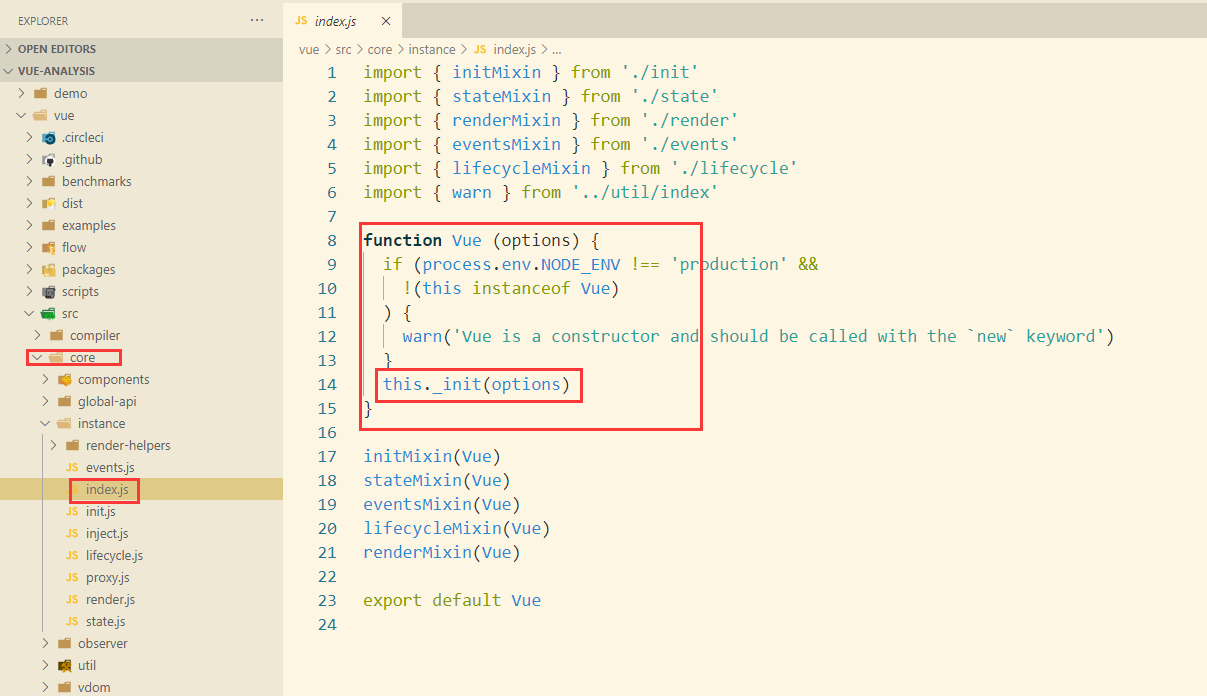Collapse the vue folder chevron

click(22, 115)
